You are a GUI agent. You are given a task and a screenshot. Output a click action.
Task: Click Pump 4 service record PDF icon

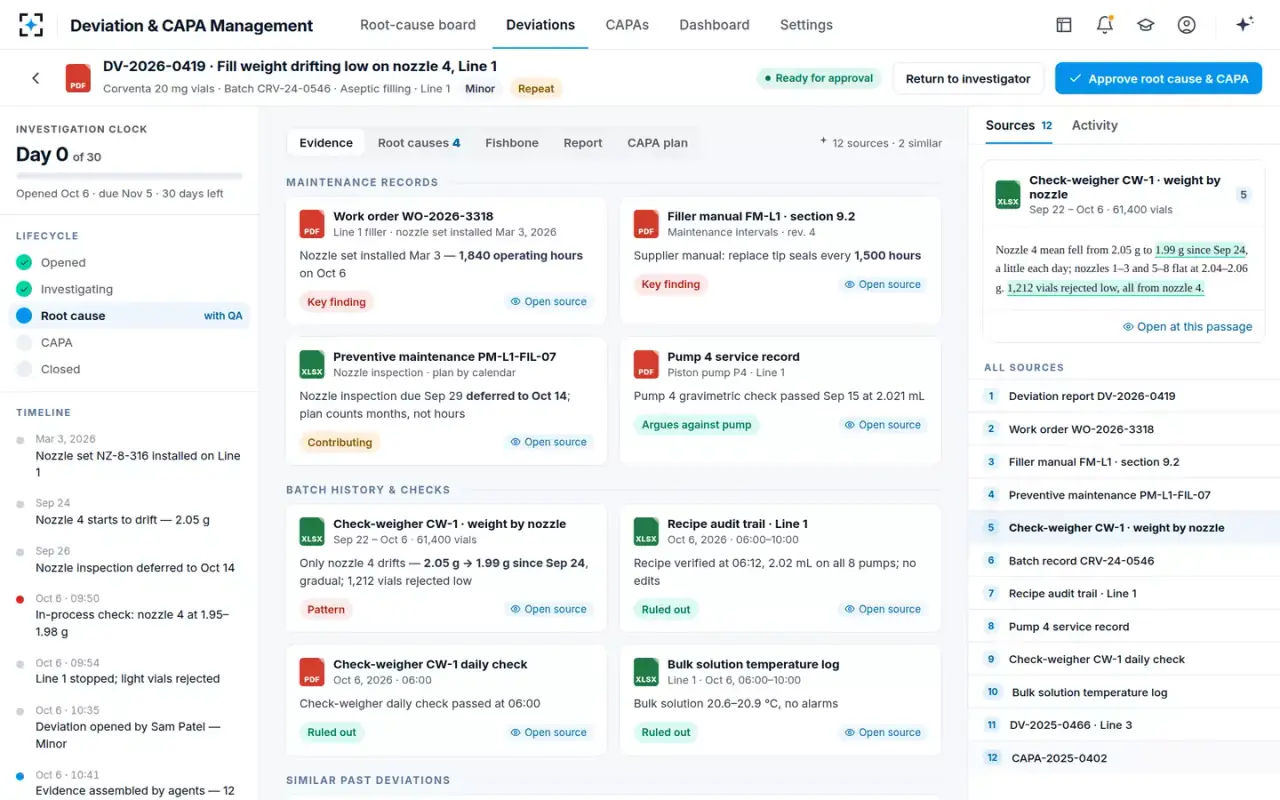click(x=646, y=363)
